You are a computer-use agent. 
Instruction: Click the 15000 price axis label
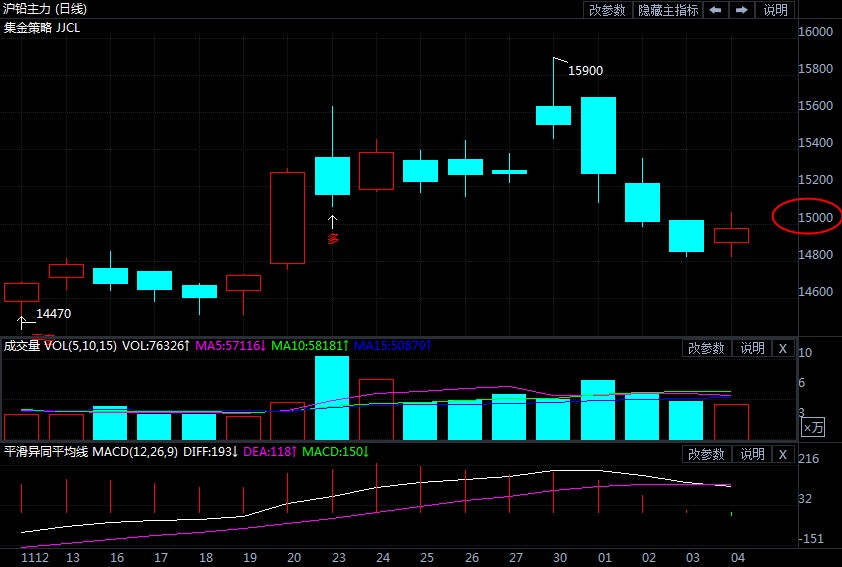point(815,217)
